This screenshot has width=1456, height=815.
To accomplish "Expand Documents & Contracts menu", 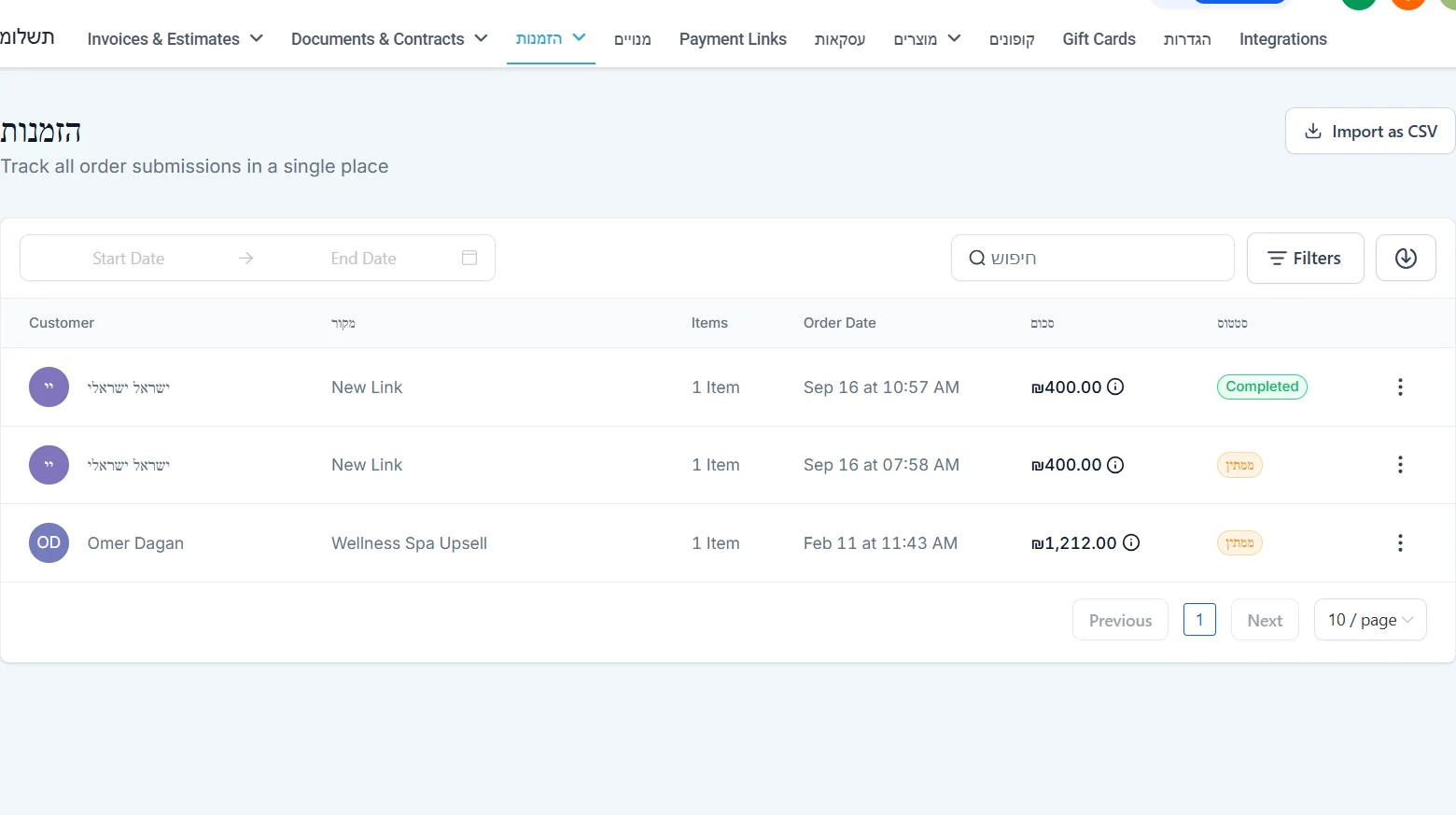I will [x=389, y=38].
